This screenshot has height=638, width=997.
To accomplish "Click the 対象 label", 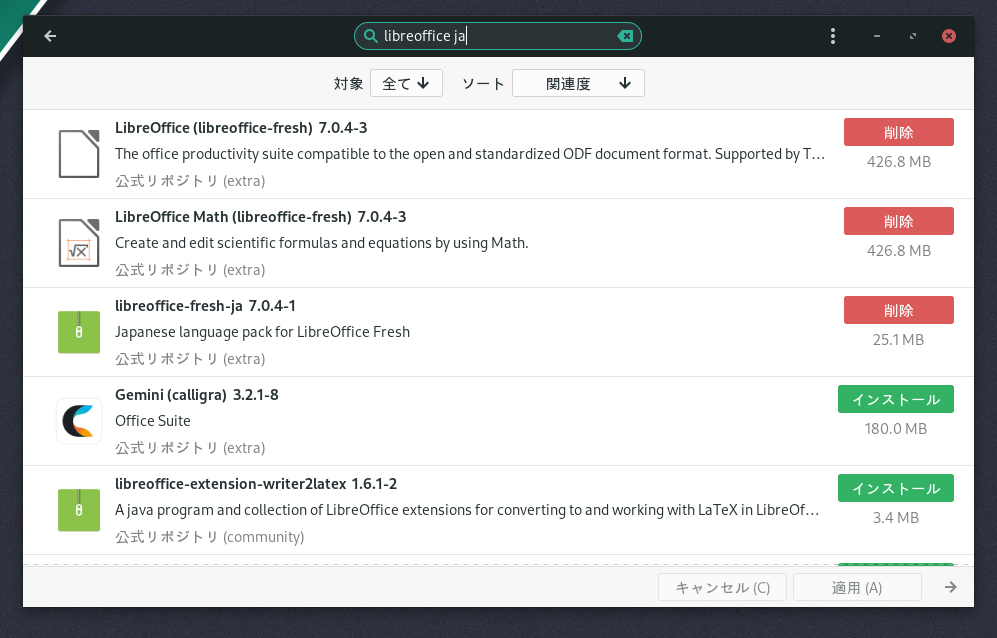I will 348,83.
